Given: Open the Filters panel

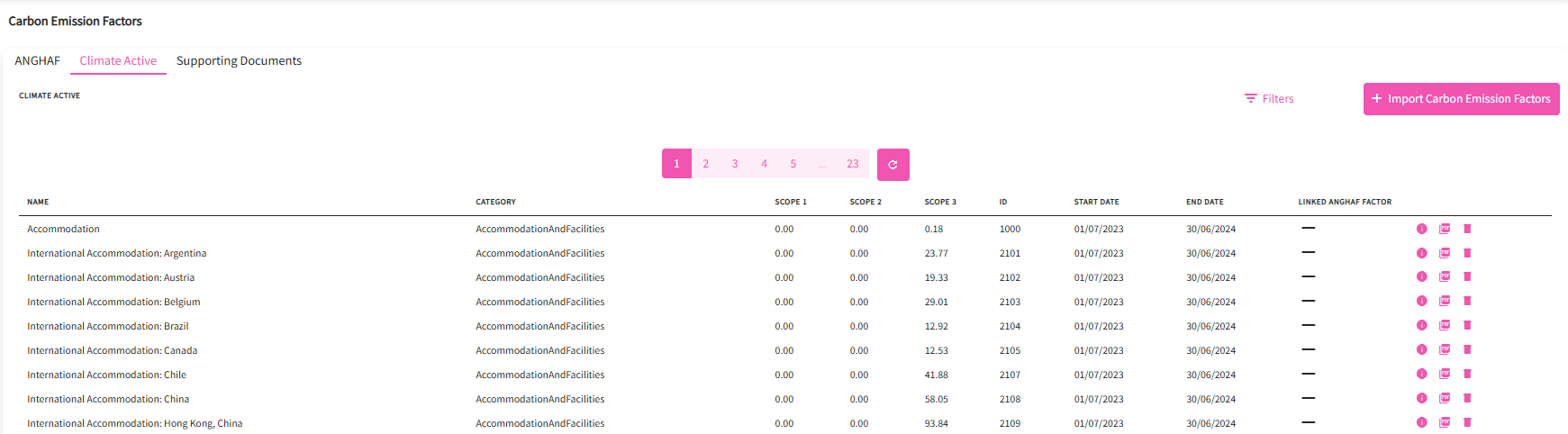Looking at the screenshot, I should [1269, 99].
